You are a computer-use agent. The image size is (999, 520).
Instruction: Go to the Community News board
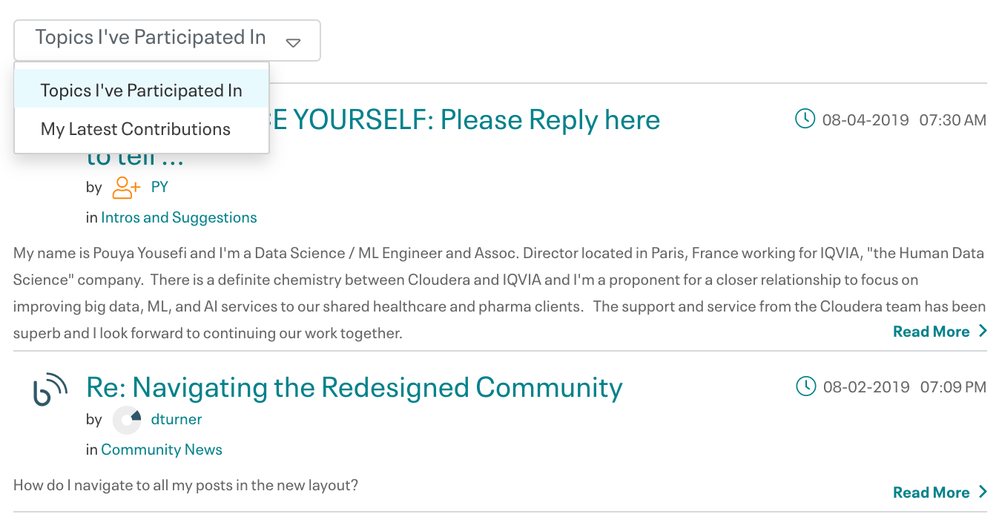pos(161,449)
